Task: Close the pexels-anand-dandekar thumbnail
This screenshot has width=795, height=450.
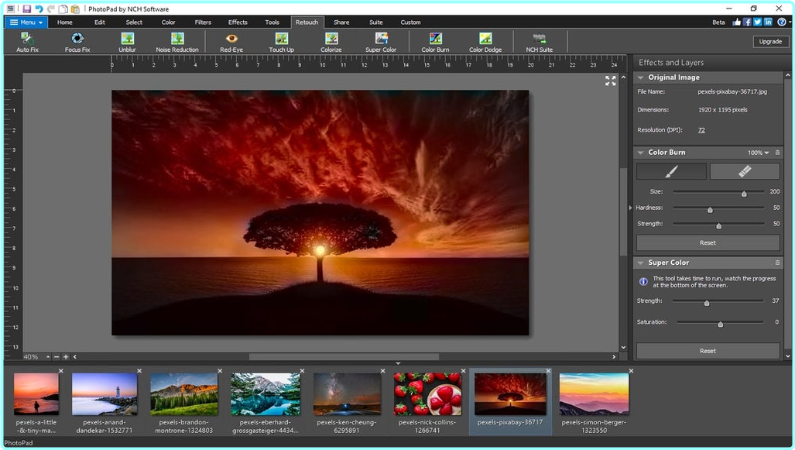Action: [139, 371]
